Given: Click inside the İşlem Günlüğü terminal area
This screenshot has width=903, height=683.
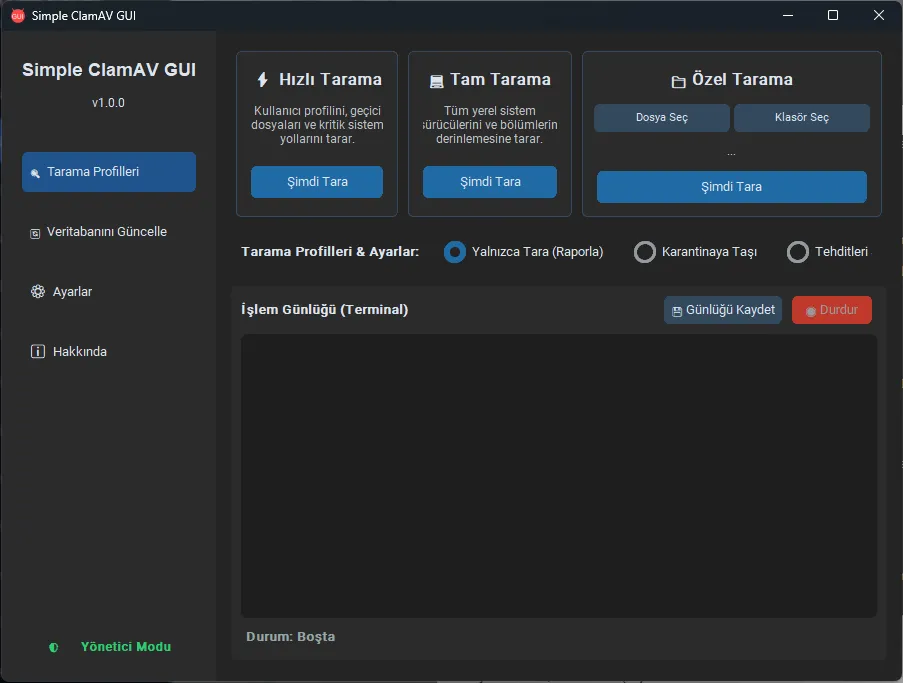Looking at the screenshot, I should pyautogui.click(x=559, y=476).
